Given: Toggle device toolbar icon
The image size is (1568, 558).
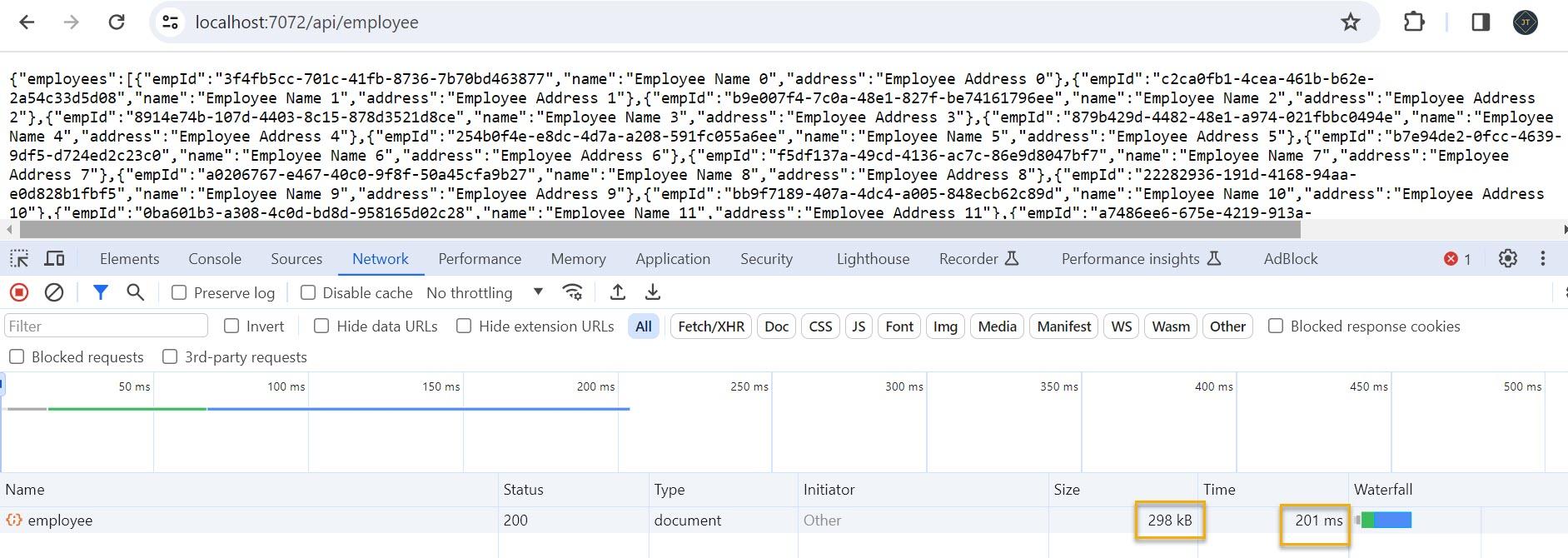Looking at the screenshot, I should pos(54,259).
